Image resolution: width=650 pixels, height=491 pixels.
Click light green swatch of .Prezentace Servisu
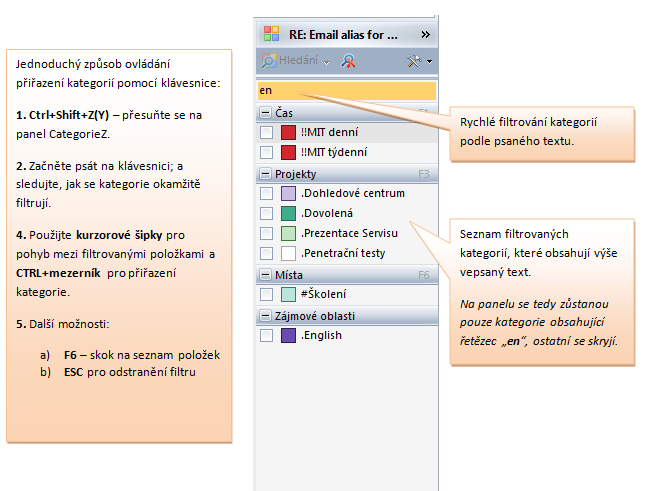(x=288, y=233)
